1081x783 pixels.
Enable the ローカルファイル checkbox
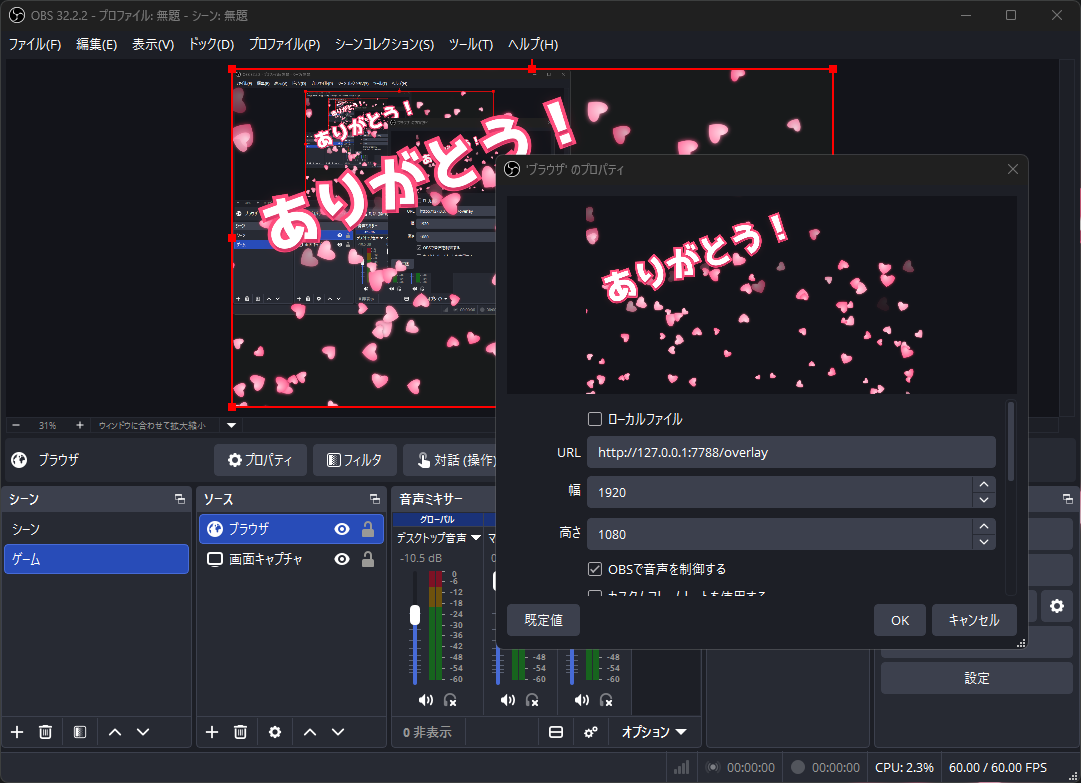(595, 419)
